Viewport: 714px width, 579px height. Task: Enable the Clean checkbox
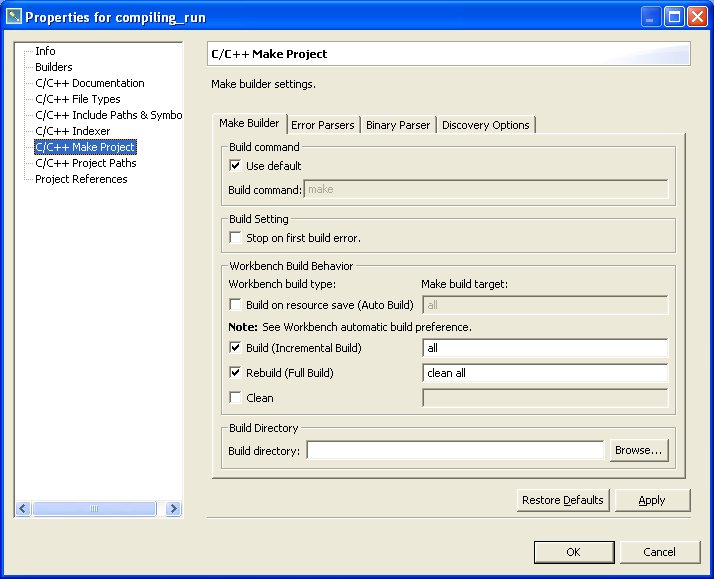pyautogui.click(x=236, y=398)
